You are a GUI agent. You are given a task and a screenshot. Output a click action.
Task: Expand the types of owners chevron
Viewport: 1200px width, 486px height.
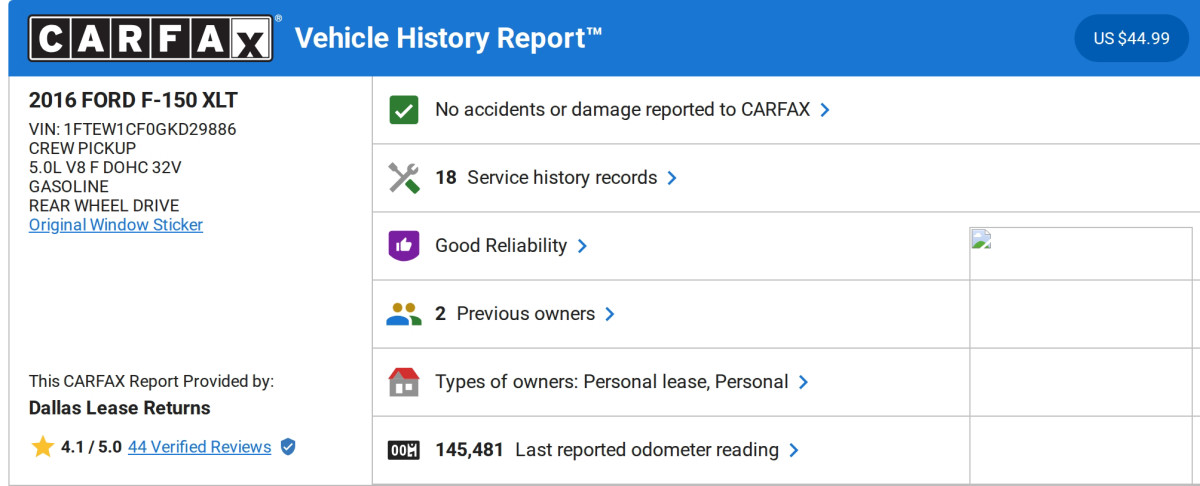803,382
